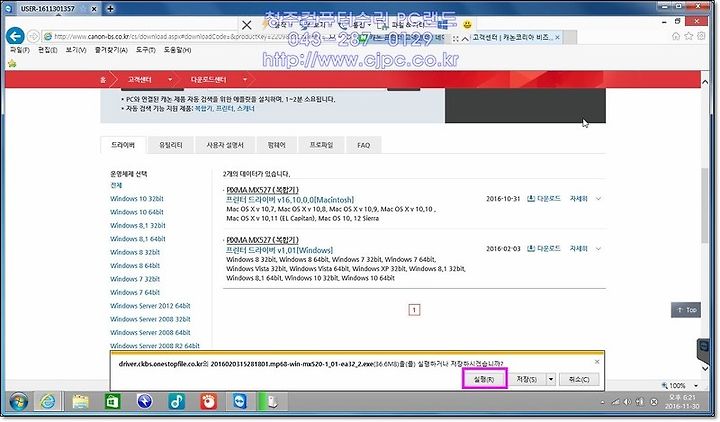The image size is (720, 422).
Task: Open the IE Home icon
Action: 675,36
